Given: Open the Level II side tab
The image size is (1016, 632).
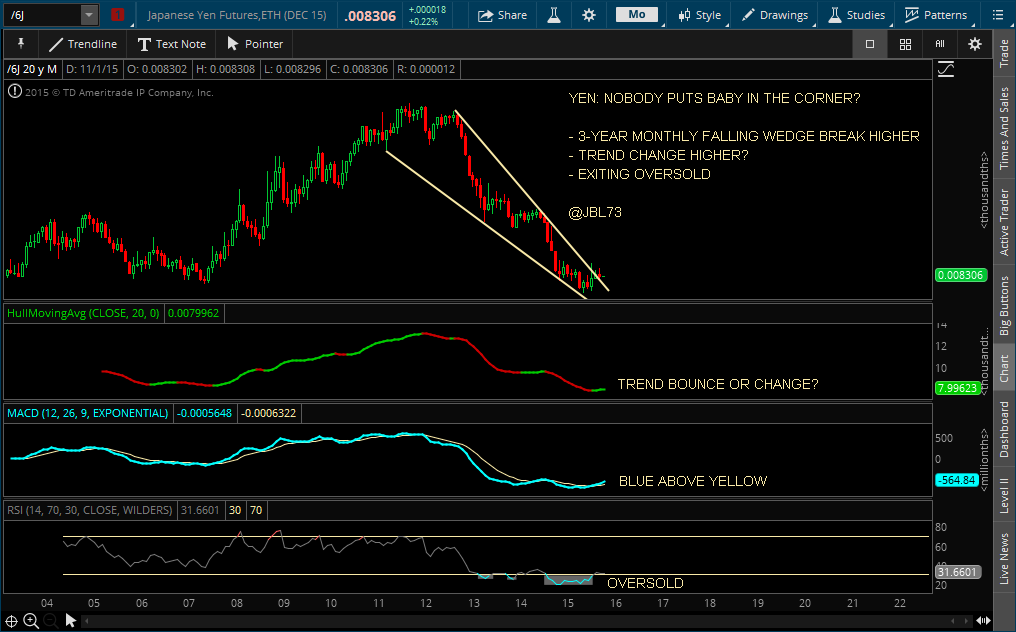Looking at the screenshot, I should coord(1004,495).
